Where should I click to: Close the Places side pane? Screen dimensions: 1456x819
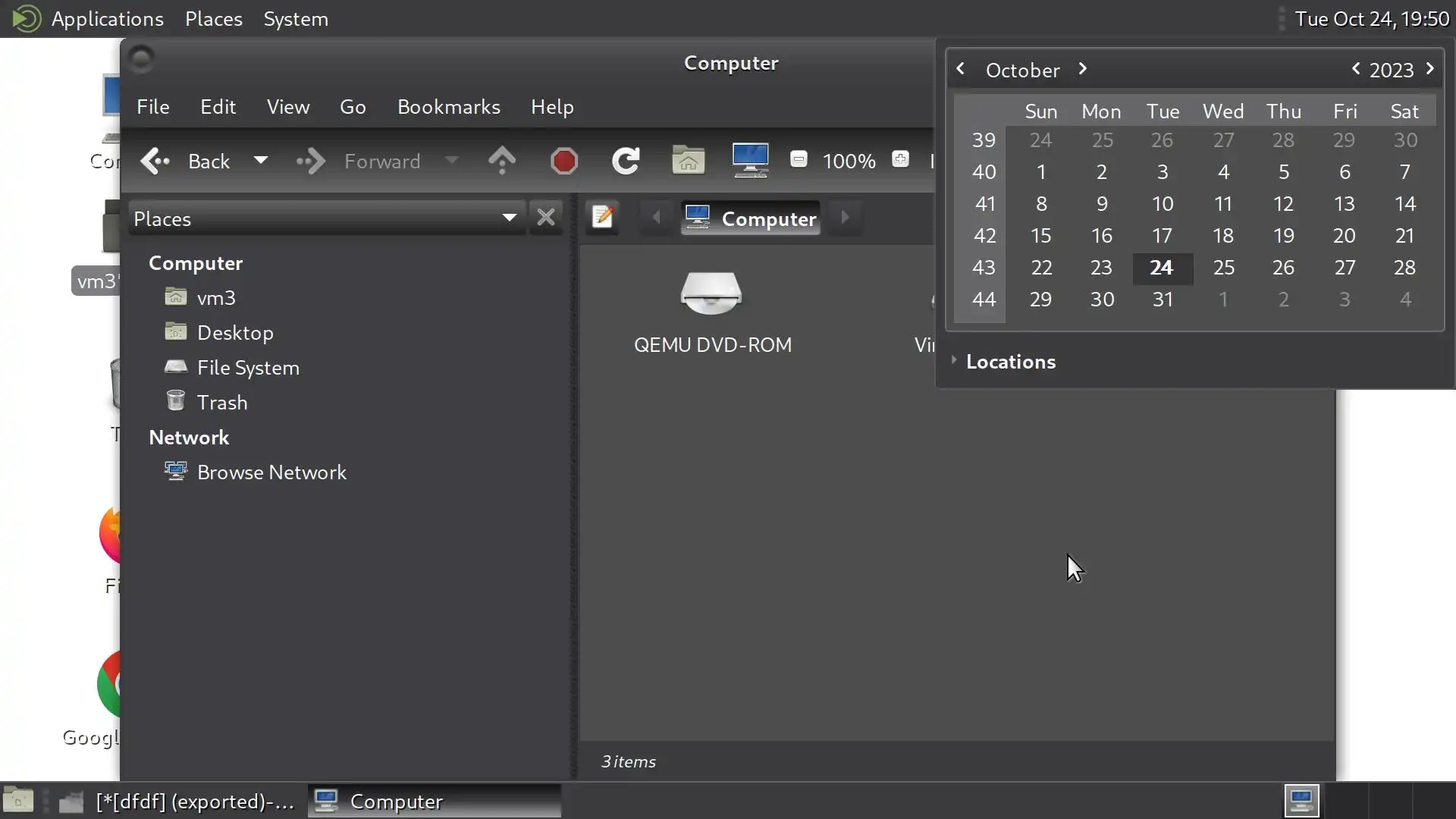tap(546, 218)
